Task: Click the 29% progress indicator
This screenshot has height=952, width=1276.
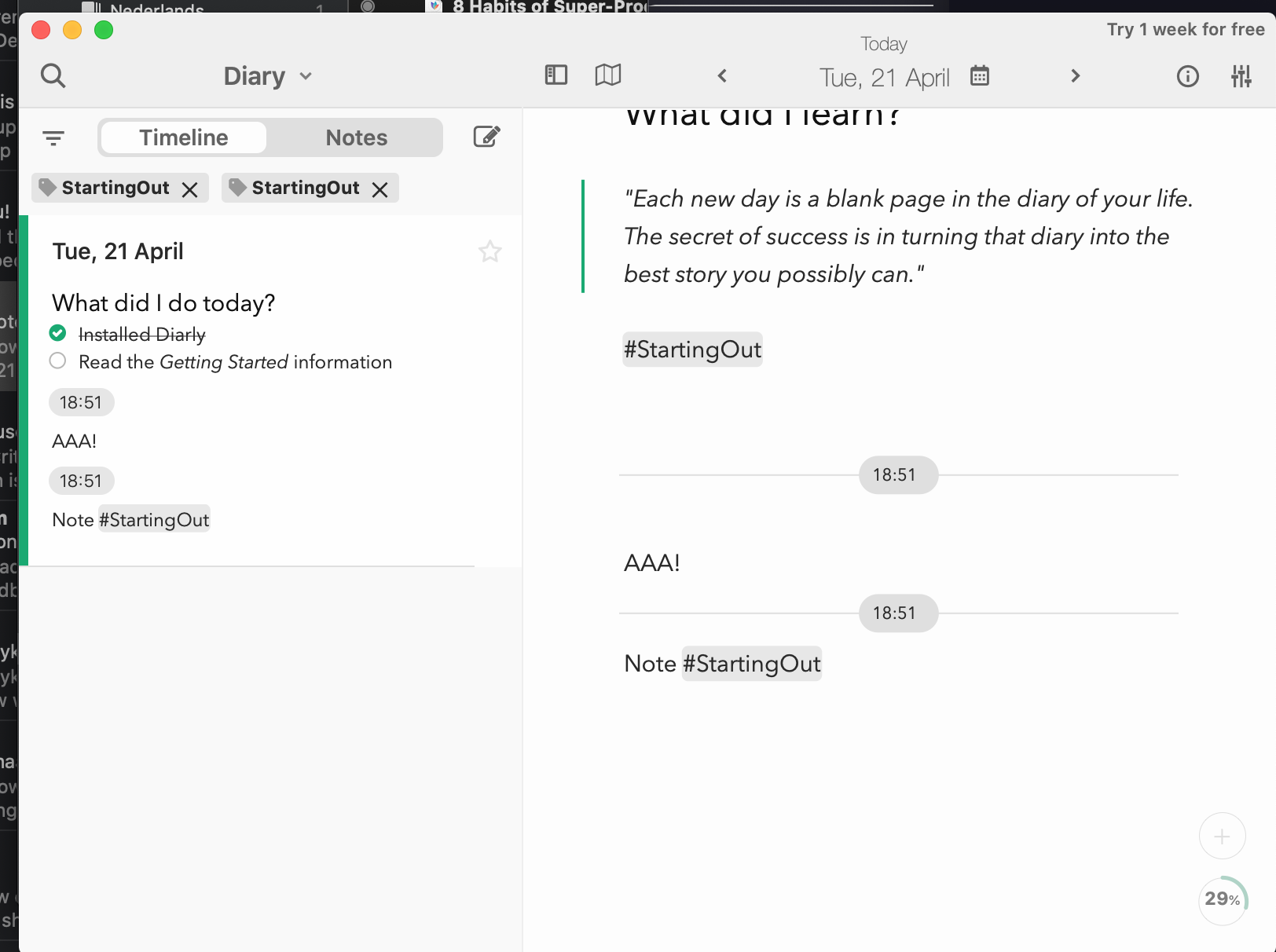Action: (1223, 900)
